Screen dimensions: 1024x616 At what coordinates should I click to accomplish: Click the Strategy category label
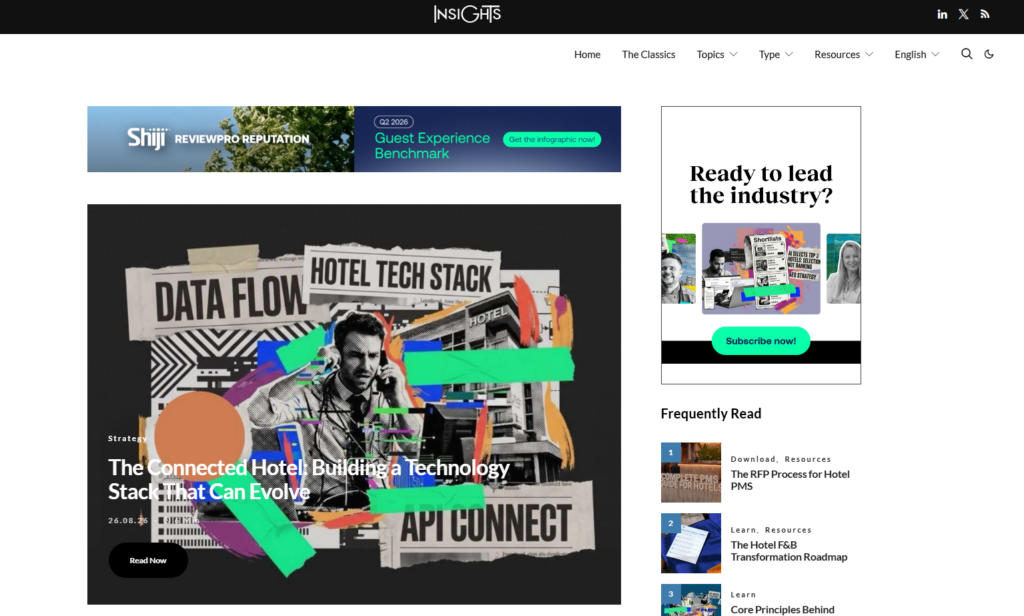pos(127,438)
